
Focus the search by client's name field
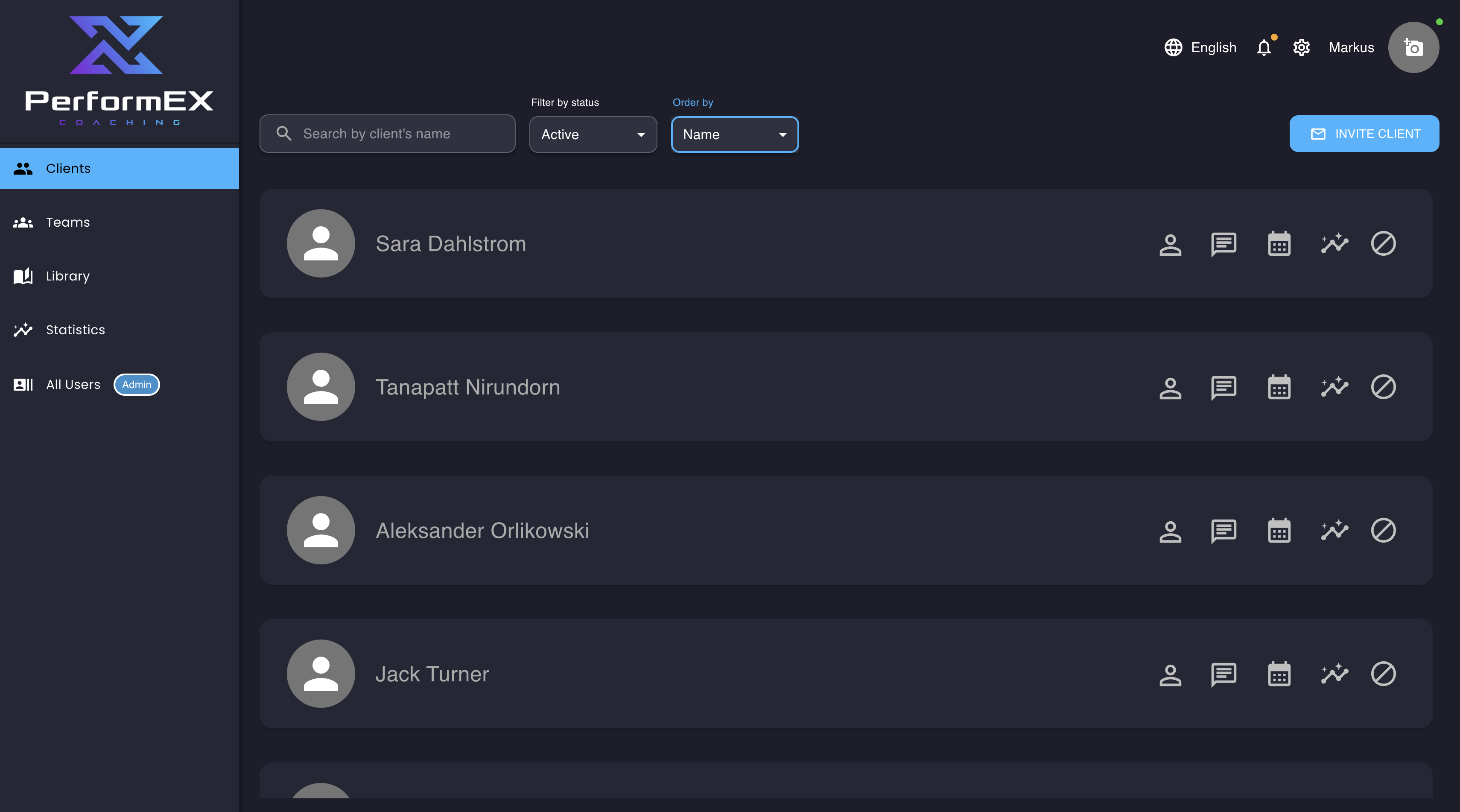(387, 134)
